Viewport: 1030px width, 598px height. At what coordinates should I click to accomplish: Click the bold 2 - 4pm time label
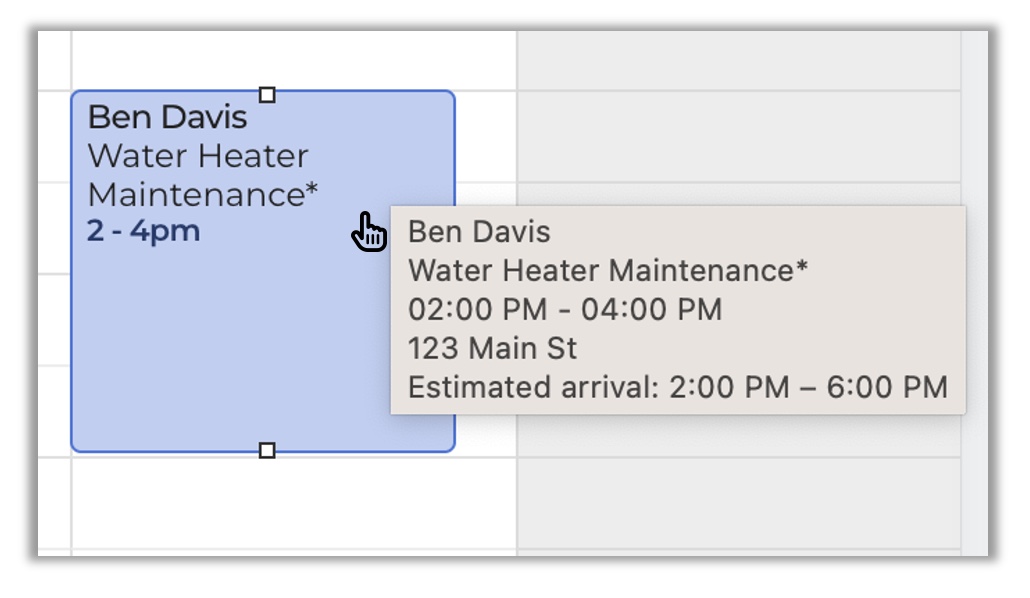tap(144, 232)
